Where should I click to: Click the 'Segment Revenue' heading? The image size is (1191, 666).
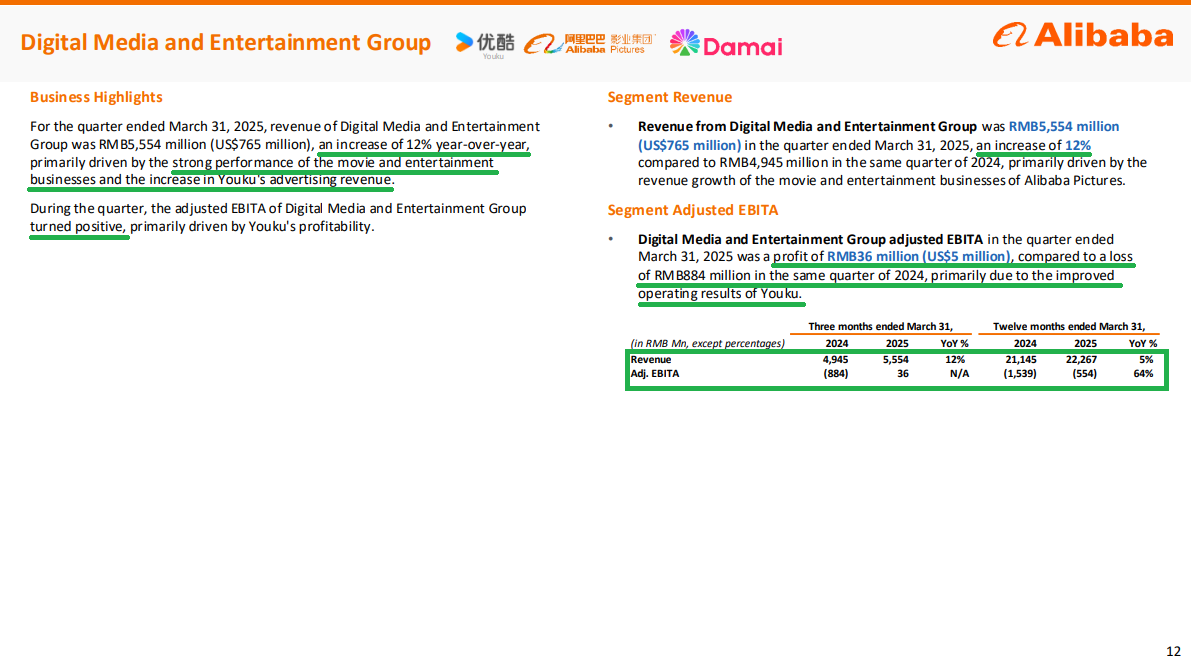pos(670,97)
